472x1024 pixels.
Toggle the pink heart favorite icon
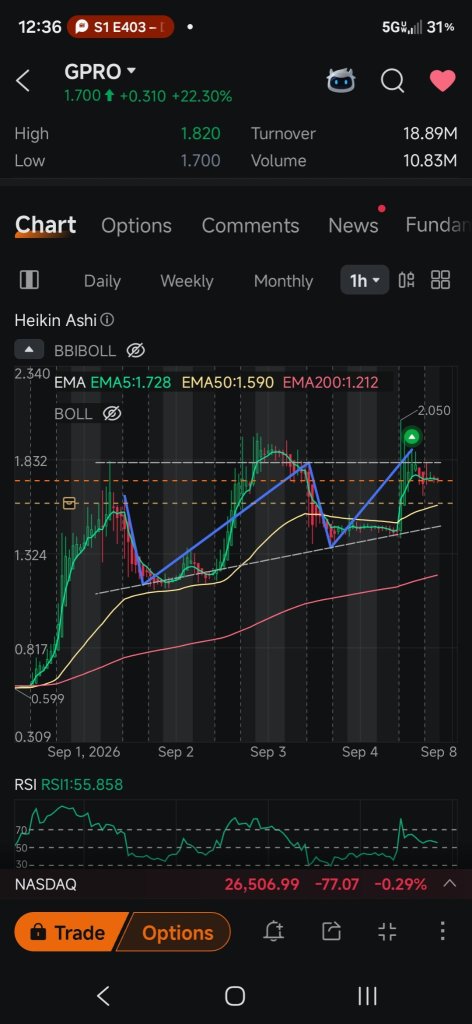tap(442, 81)
